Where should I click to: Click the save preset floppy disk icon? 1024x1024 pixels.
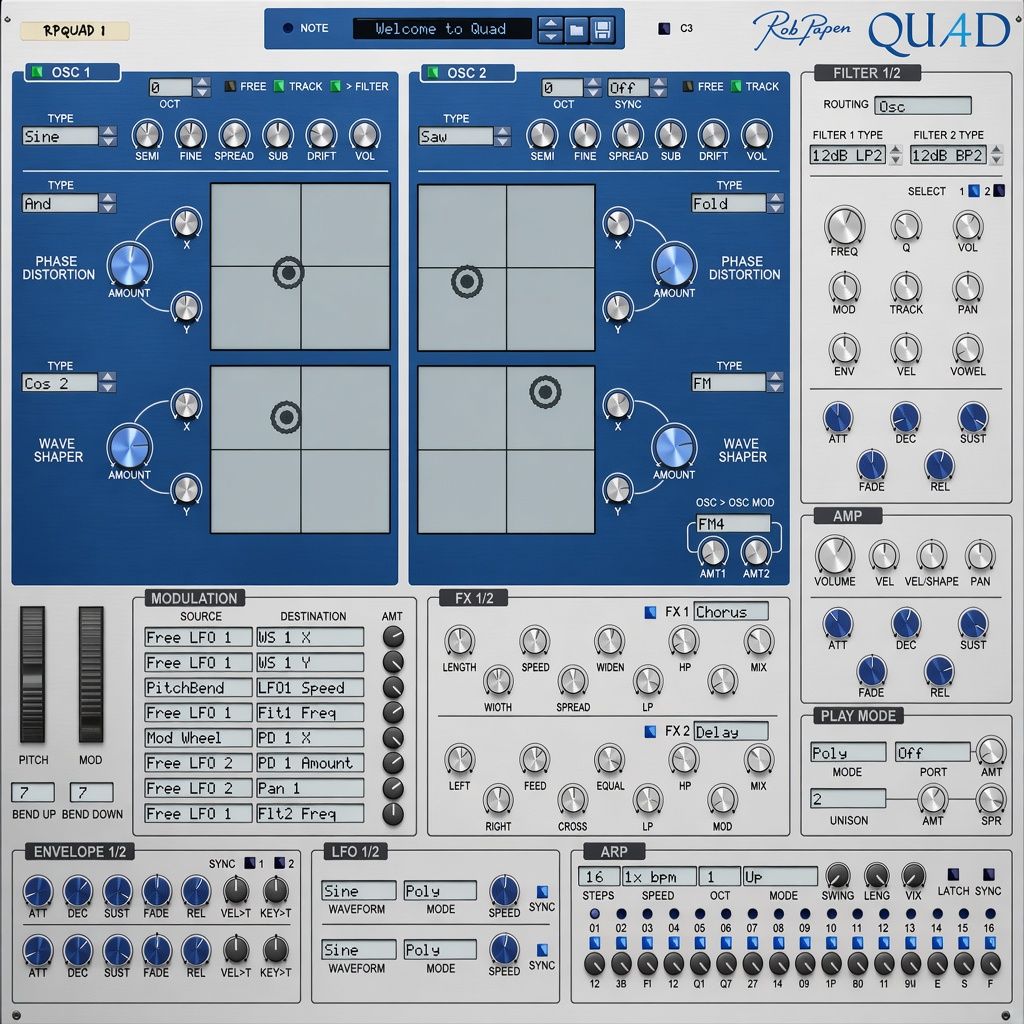tap(602, 29)
